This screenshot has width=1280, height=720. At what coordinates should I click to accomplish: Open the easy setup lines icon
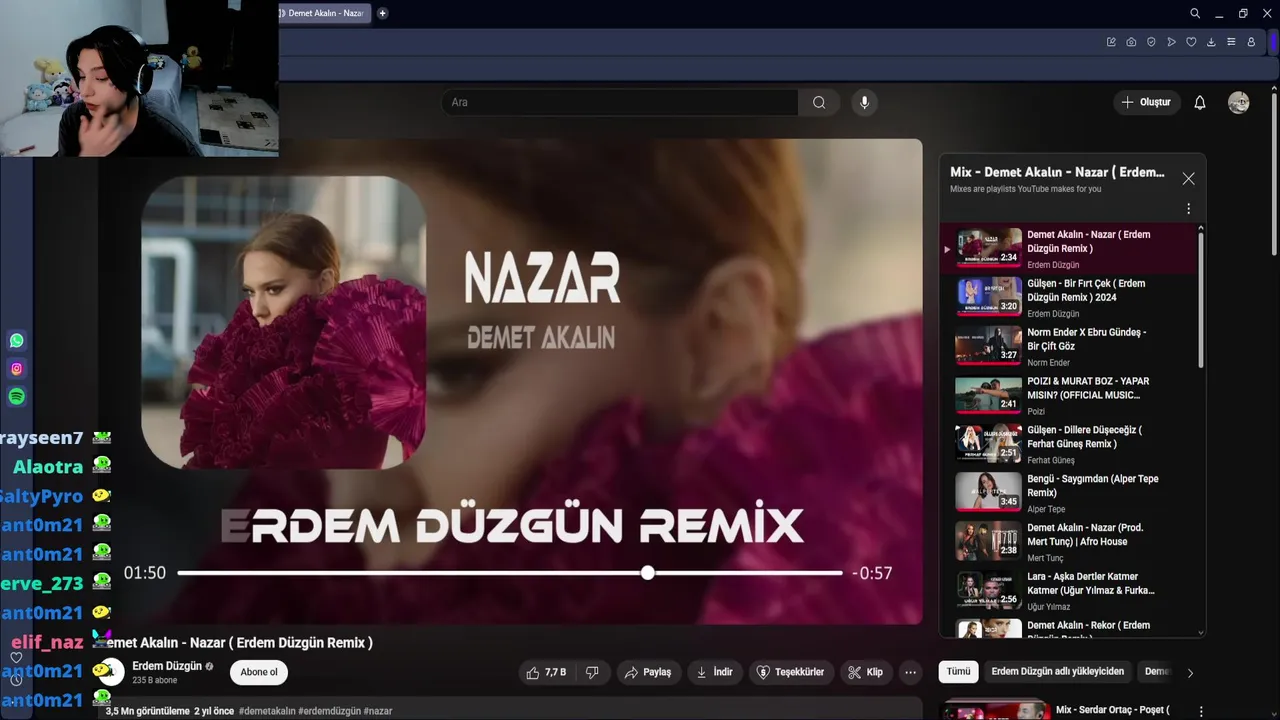click(x=1231, y=42)
